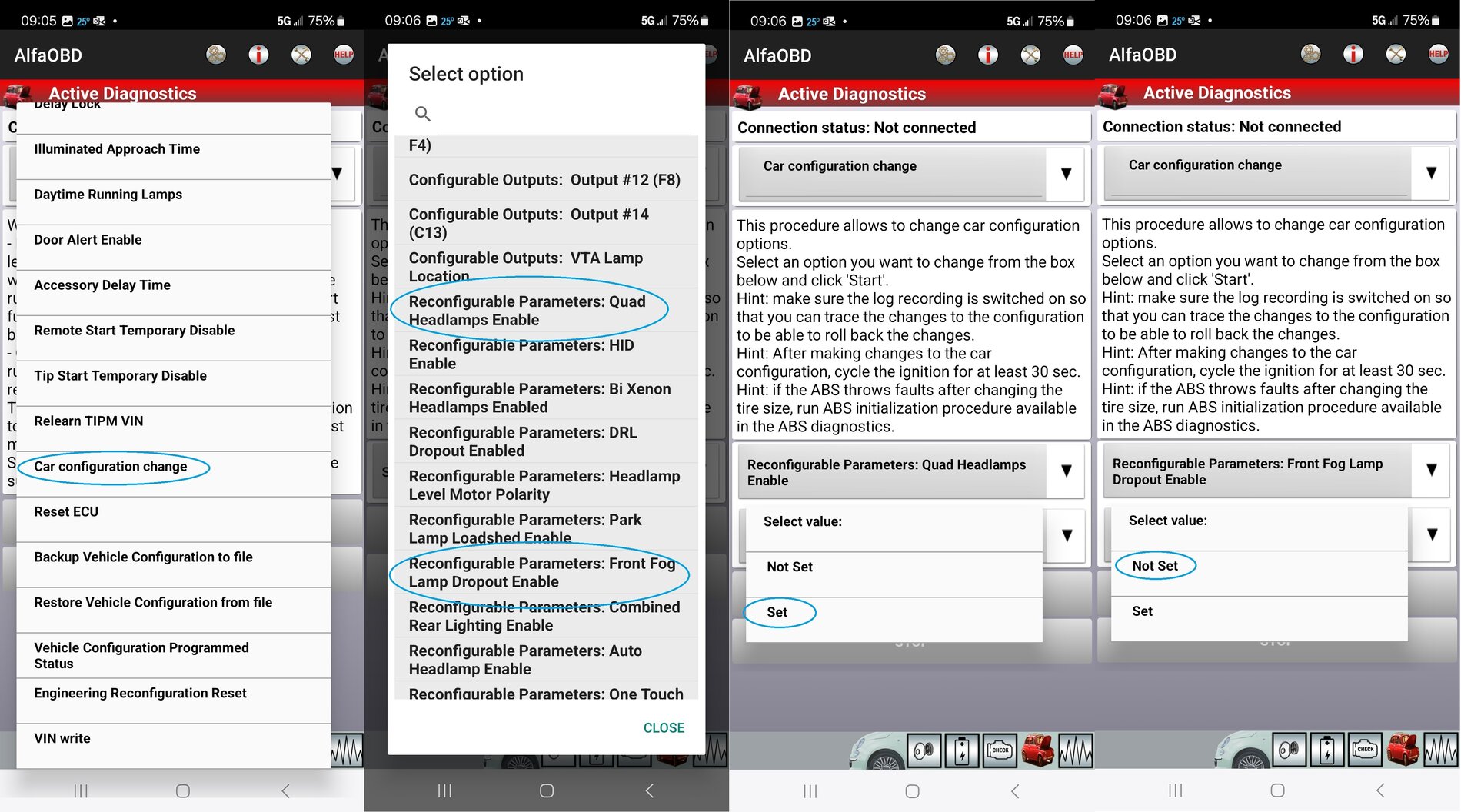Tap Active Diagnostics header on fourth screen
This screenshot has height=812, width=1461.
click(1216, 93)
